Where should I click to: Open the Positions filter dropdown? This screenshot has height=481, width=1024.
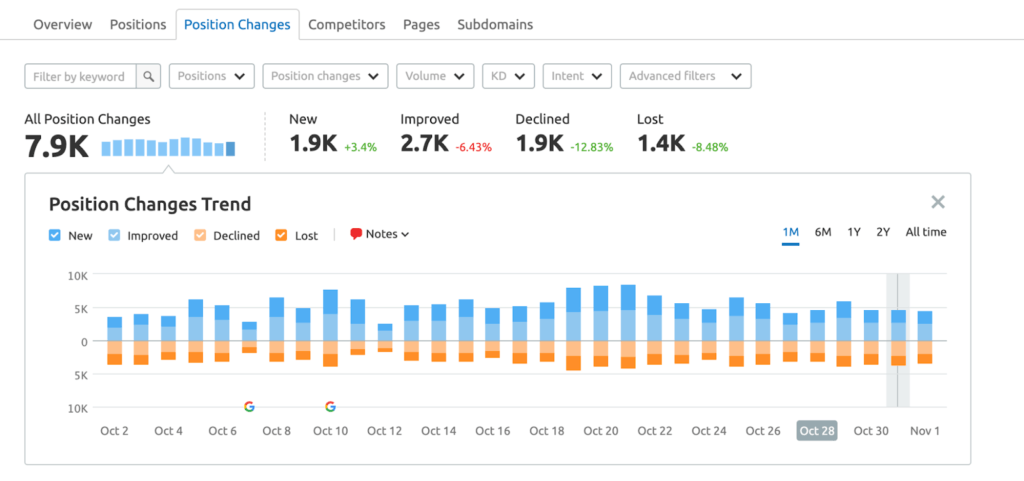211,76
